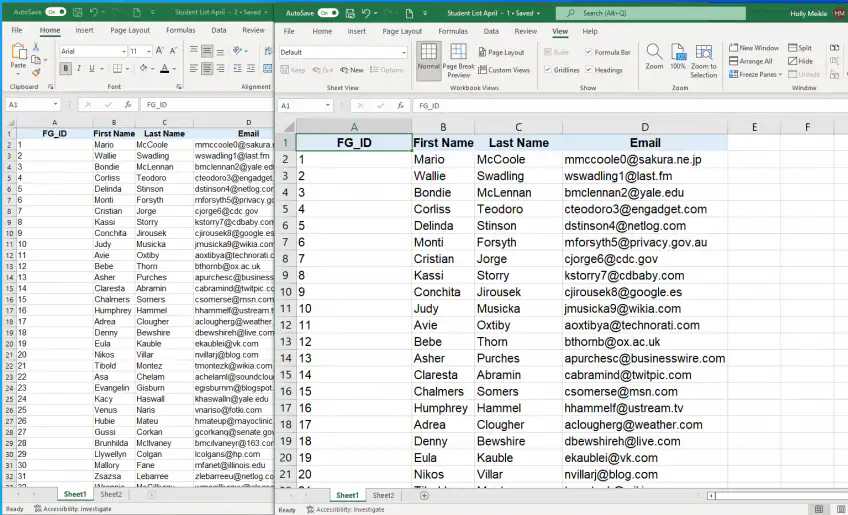Viewport: 848px width, 515px height.
Task: Click Arrange All button
Action: pos(751,61)
